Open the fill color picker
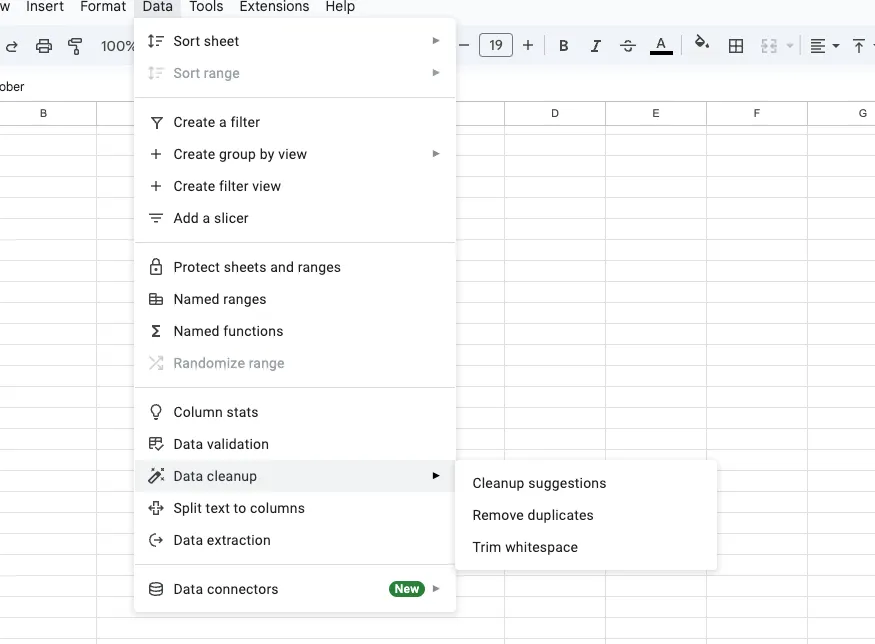The width and height of the screenshot is (875, 644). coord(701,45)
